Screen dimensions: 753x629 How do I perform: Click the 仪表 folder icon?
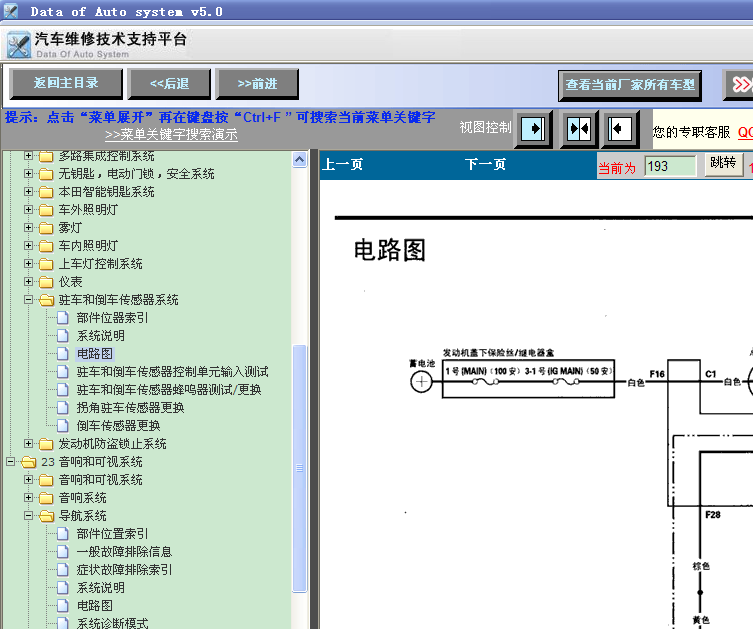point(46,282)
